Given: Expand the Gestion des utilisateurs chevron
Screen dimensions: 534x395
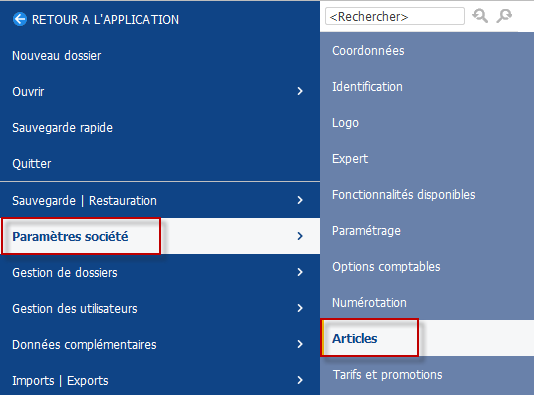Looking at the screenshot, I should [x=300, y=308].
